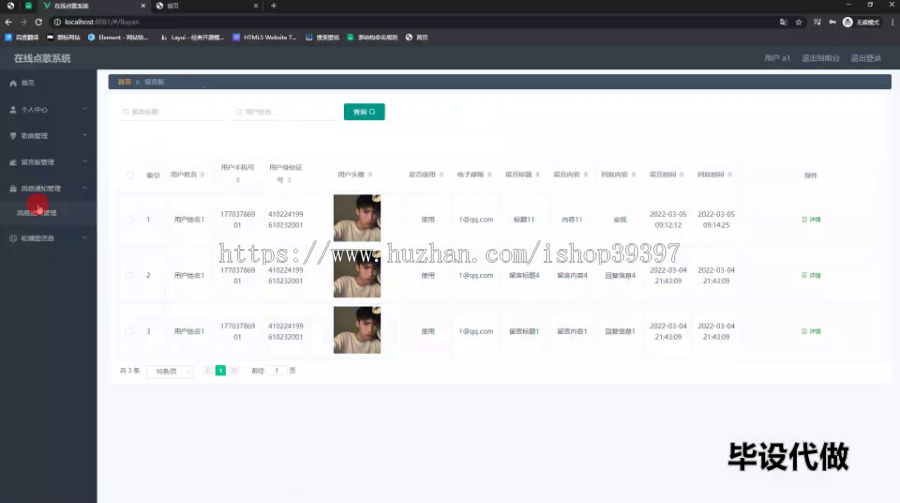Click the next page arrow in pagination
900x503 pixels.
tap(234, 371)
